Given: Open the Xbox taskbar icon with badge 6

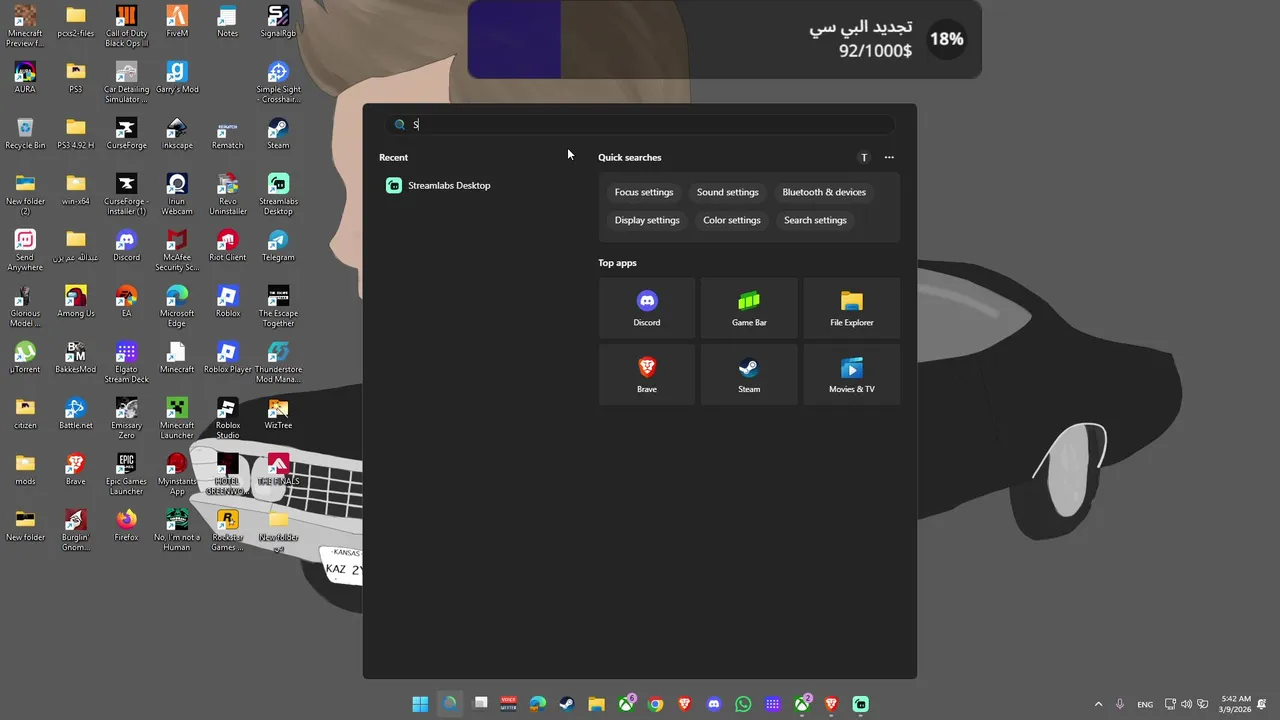Looking at the screenshot, I should point(626,704).
